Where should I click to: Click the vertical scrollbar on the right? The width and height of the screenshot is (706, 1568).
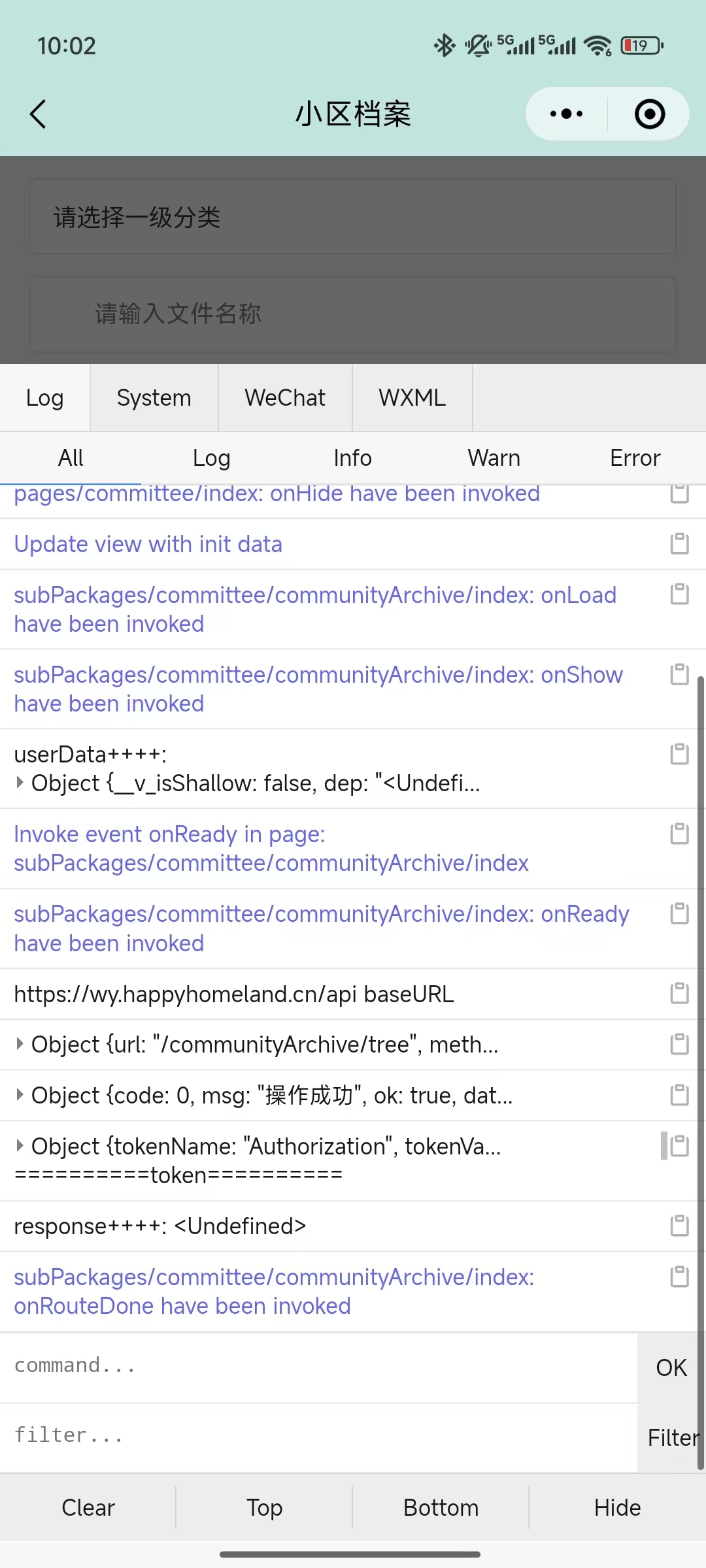click(701, 980)
